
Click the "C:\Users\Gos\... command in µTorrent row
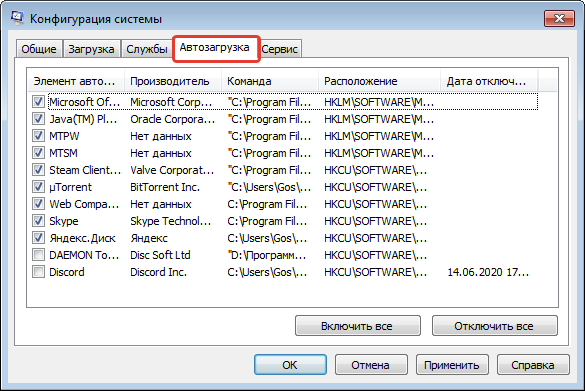point(269,187)
